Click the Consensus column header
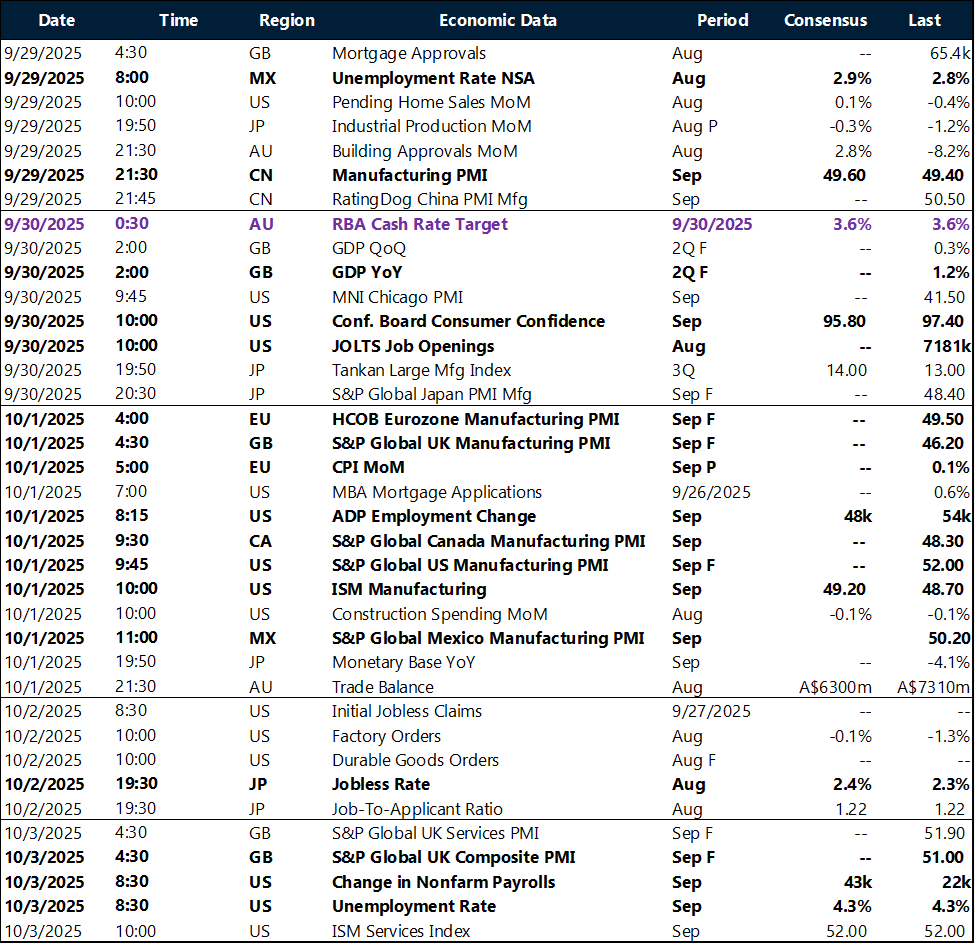The height and width of the screenshot is (944, 975). pos(825,20)
